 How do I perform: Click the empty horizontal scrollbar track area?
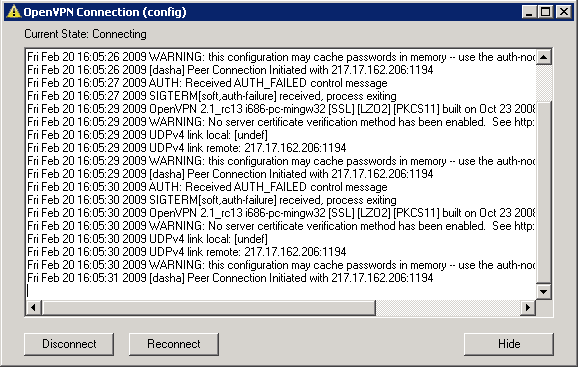coord(448,308)
